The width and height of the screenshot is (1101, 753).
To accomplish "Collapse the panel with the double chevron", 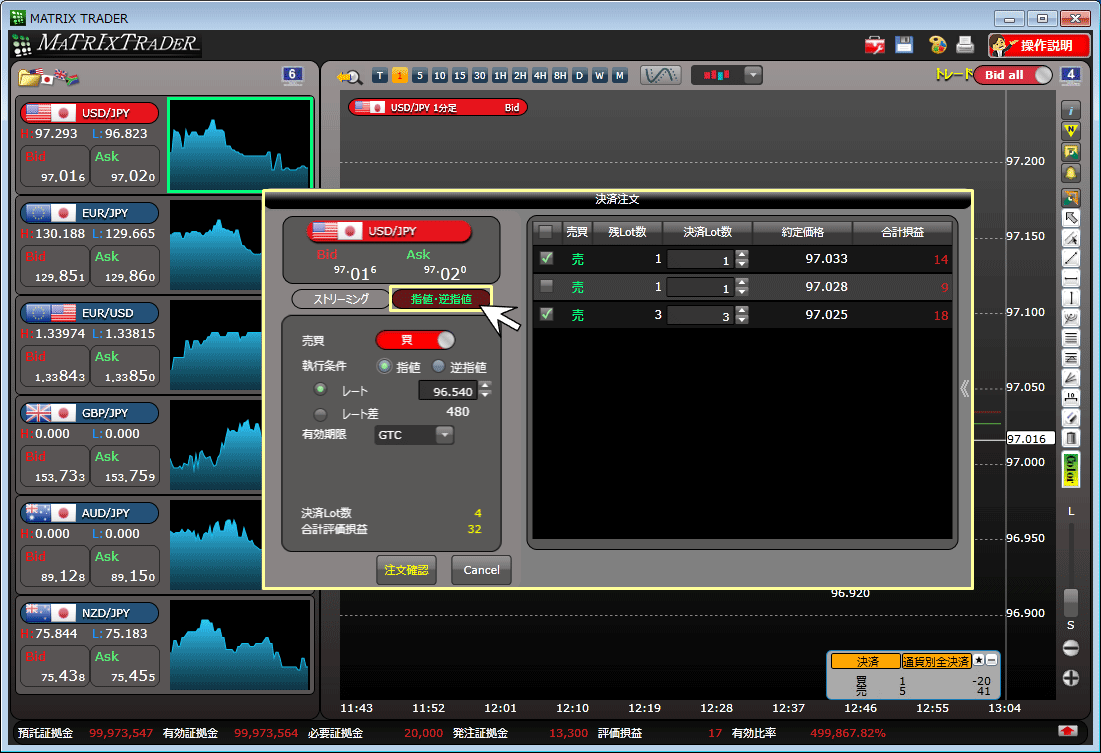I will pos(965,389).
